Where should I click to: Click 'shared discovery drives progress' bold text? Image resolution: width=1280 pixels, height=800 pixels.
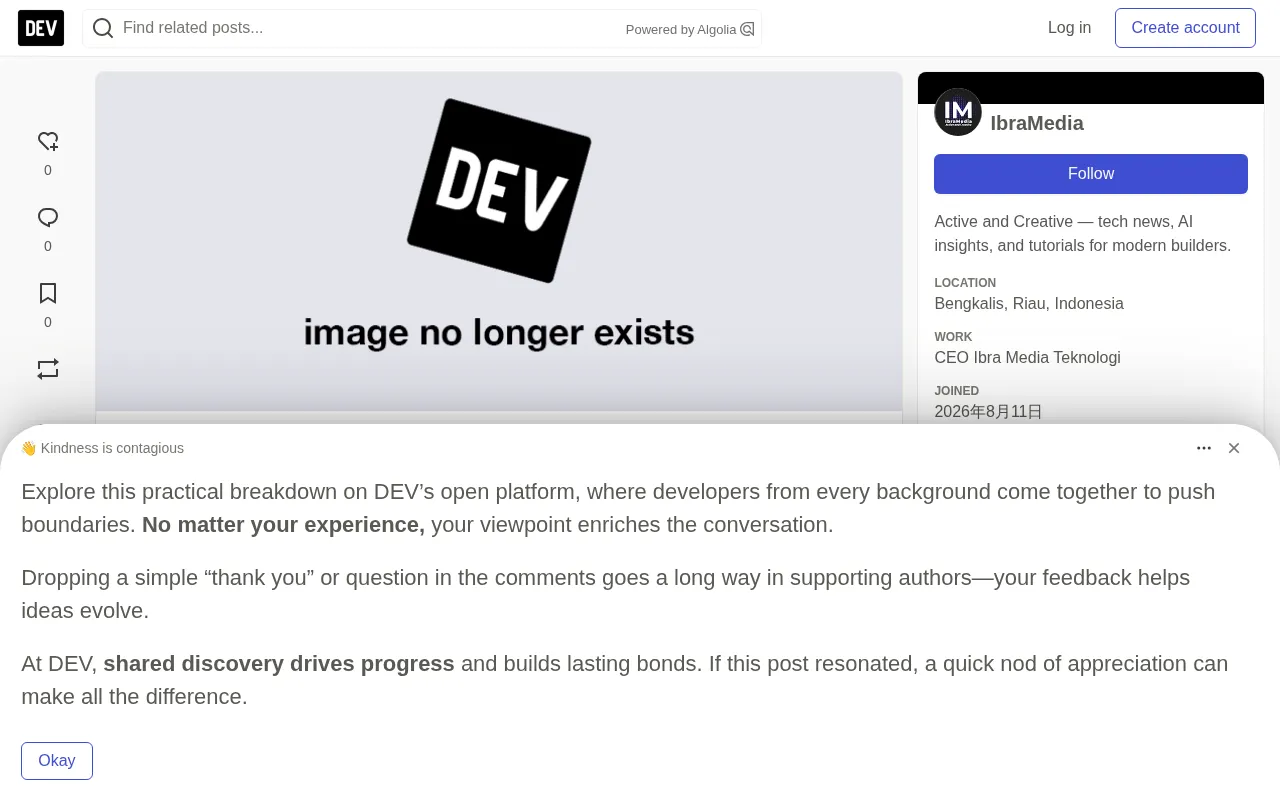point(279,664)
